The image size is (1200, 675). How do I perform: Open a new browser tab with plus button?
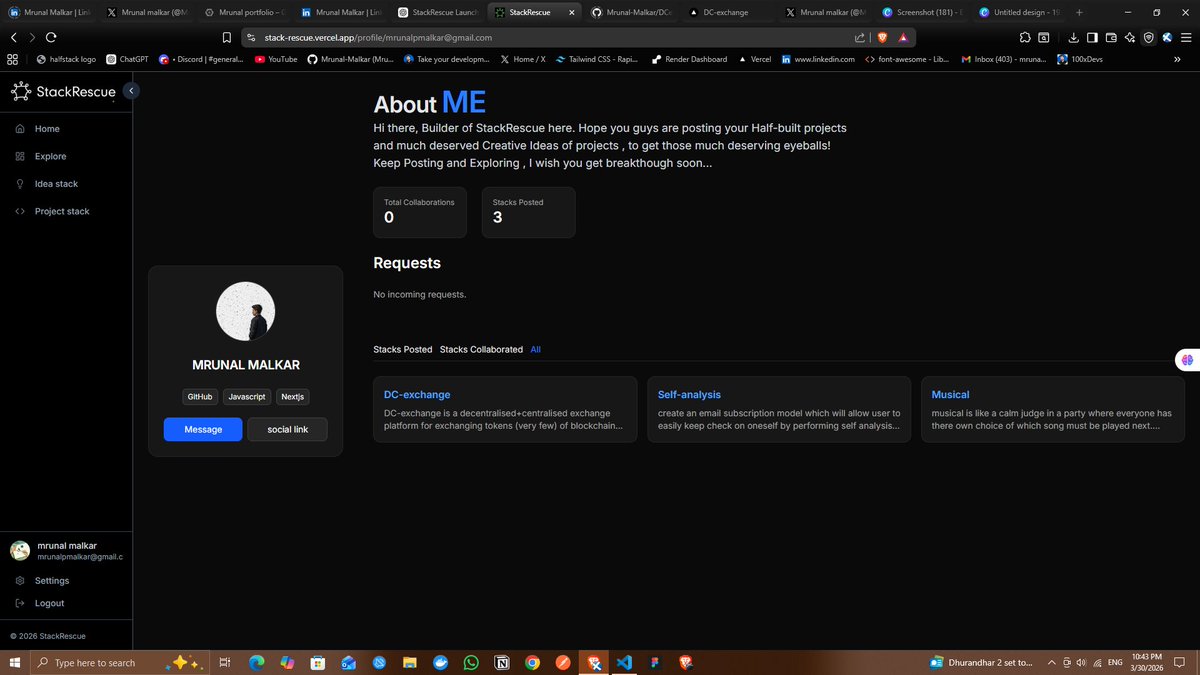[1079, 12]
